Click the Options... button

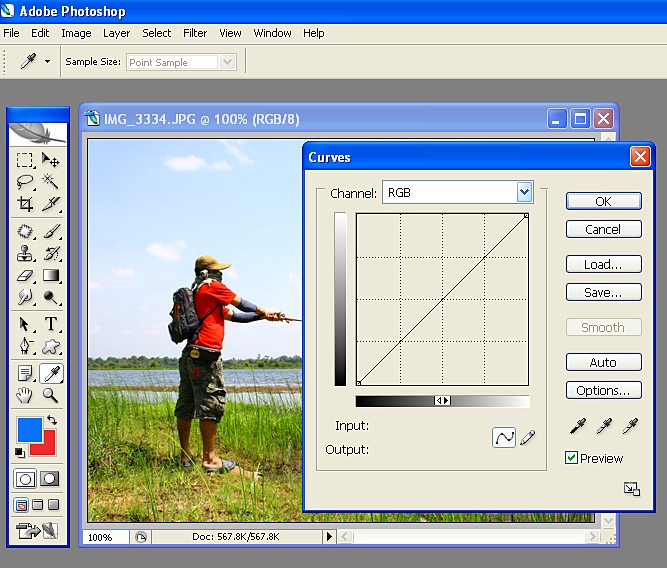(x=604, y=390)
